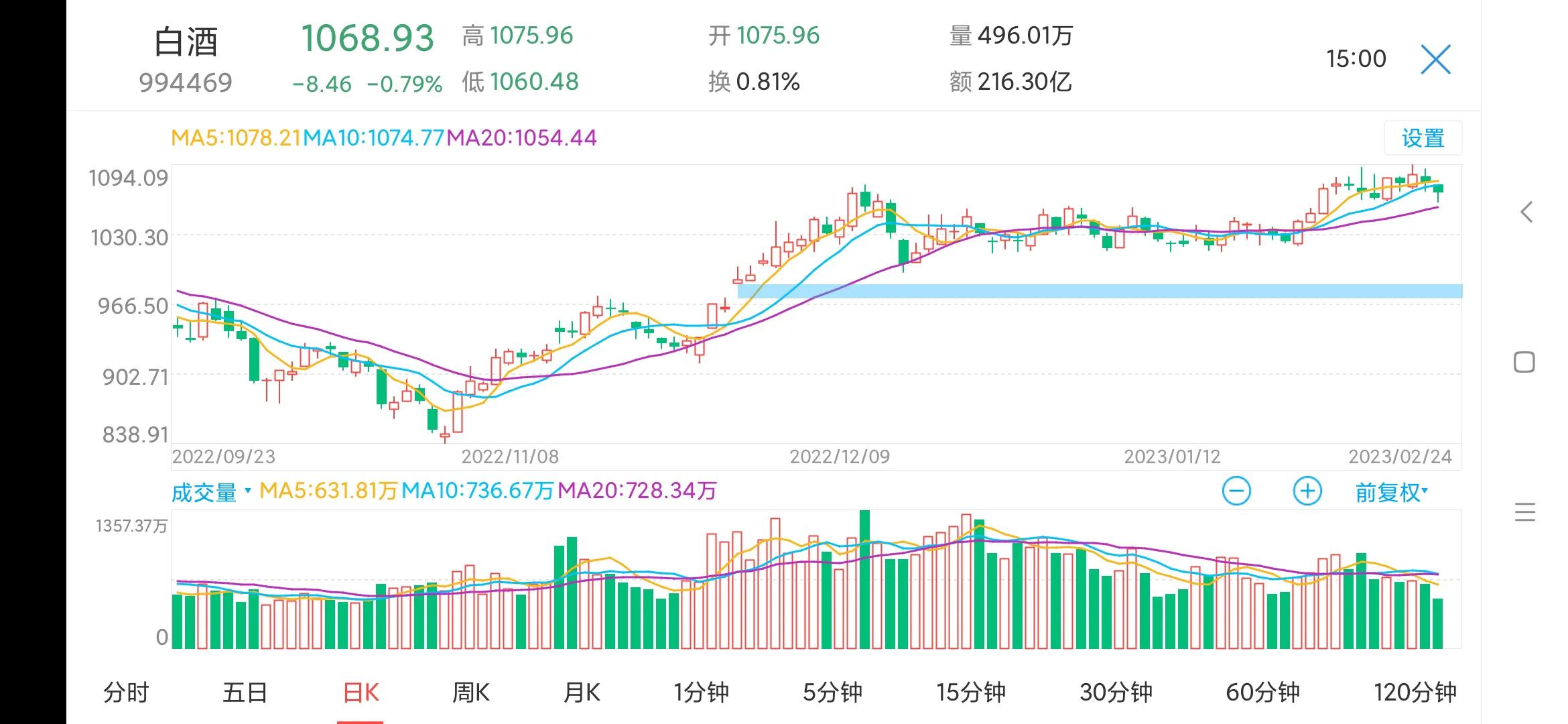Switch to the 五日 tab
1568x724 pixels.
245,692
